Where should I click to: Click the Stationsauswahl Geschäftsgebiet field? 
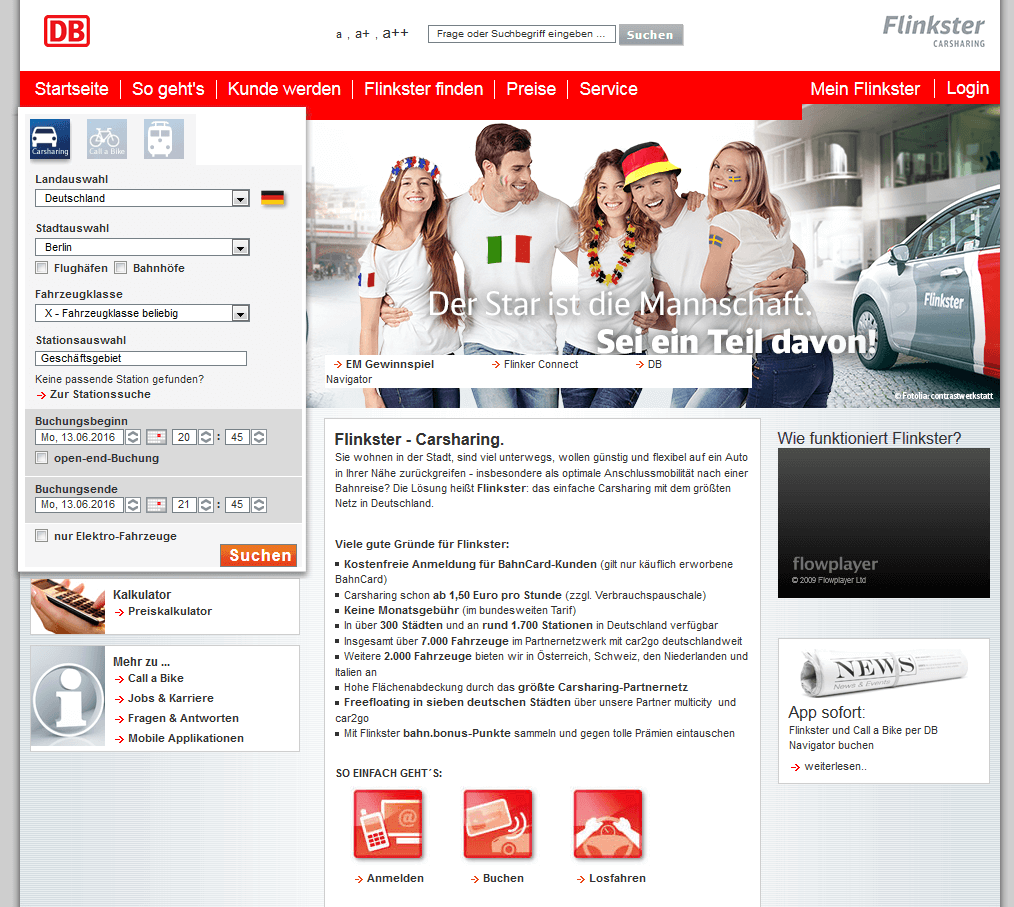coord(141,359)
